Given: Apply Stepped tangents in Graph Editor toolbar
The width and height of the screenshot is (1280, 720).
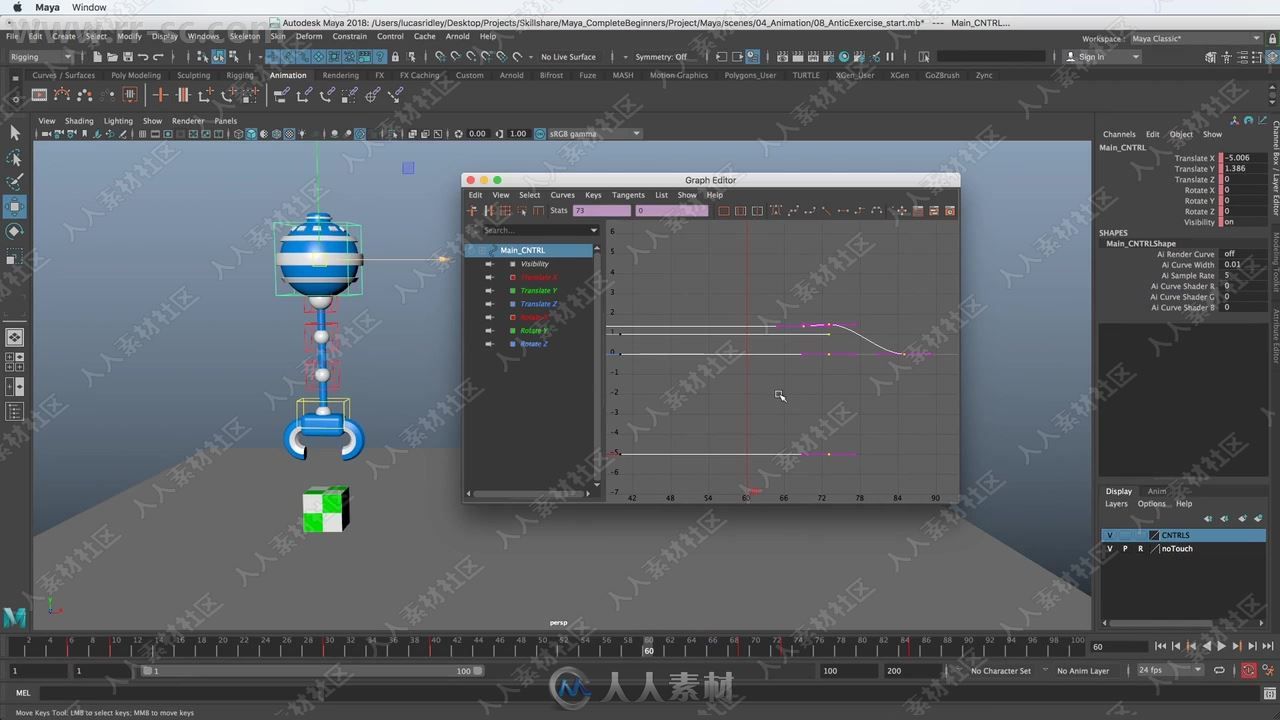Looking at the screenshot, I should point(859,211).
